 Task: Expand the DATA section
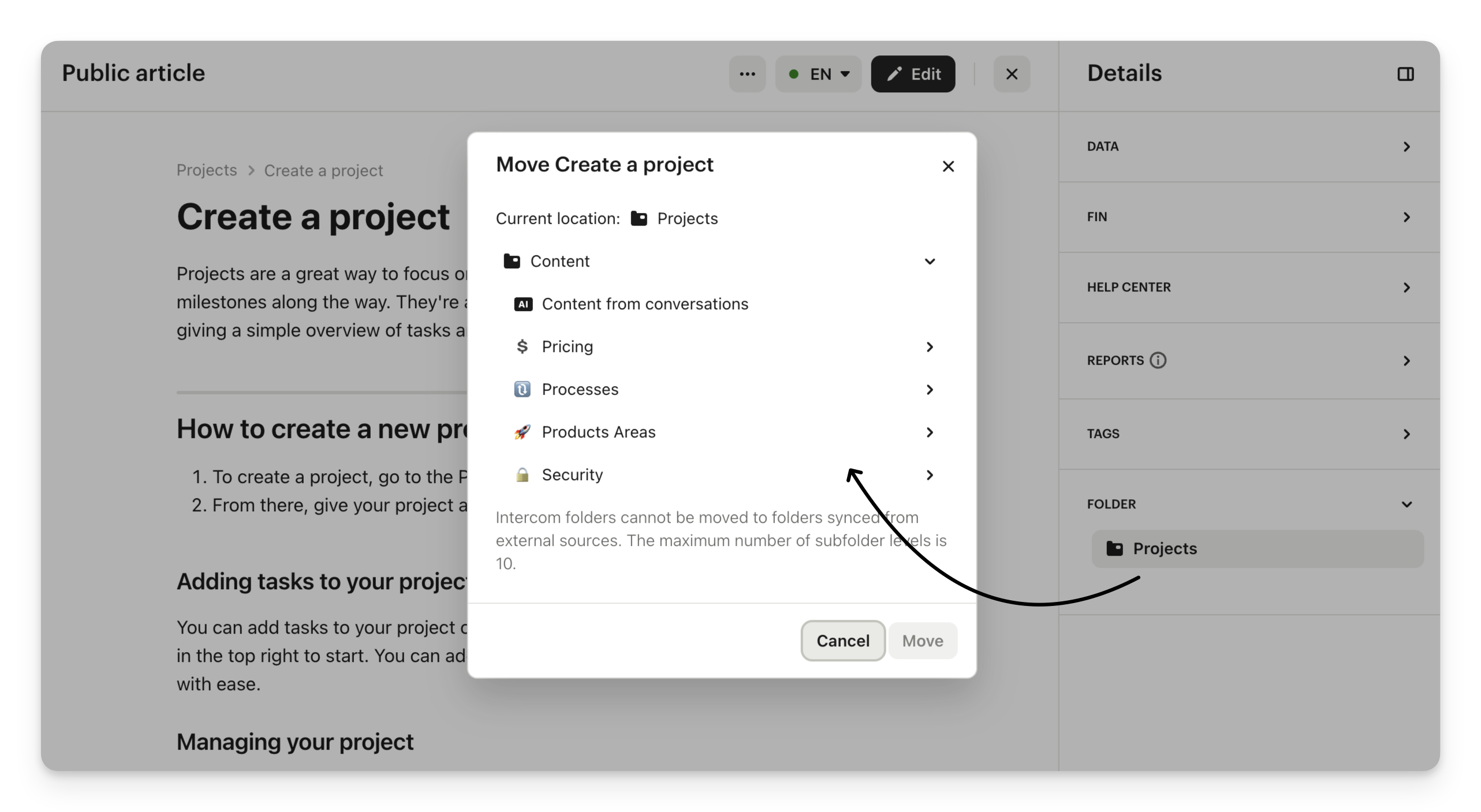tap(1406, 147)
